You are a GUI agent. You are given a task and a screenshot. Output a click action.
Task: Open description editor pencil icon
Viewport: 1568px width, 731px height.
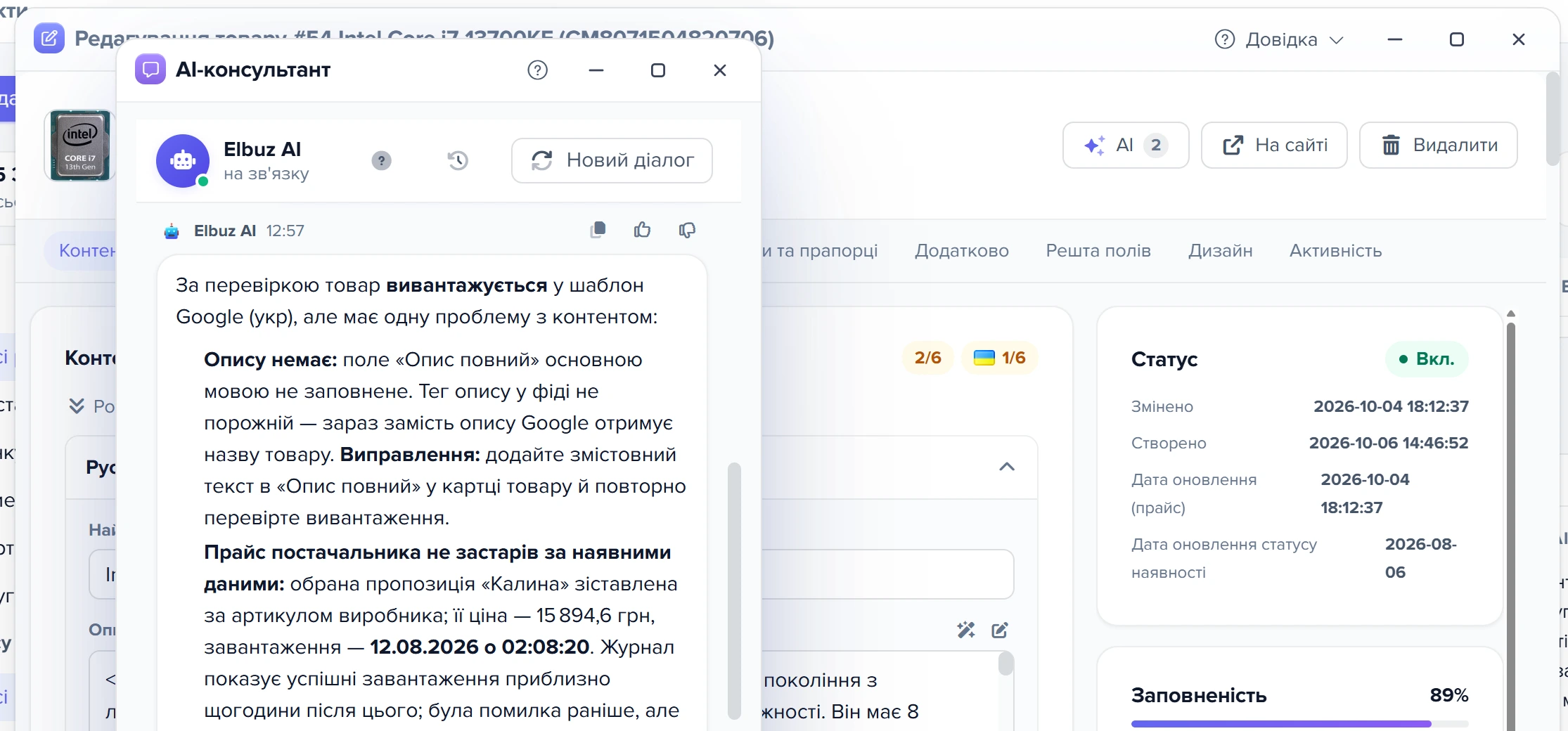1000,630
